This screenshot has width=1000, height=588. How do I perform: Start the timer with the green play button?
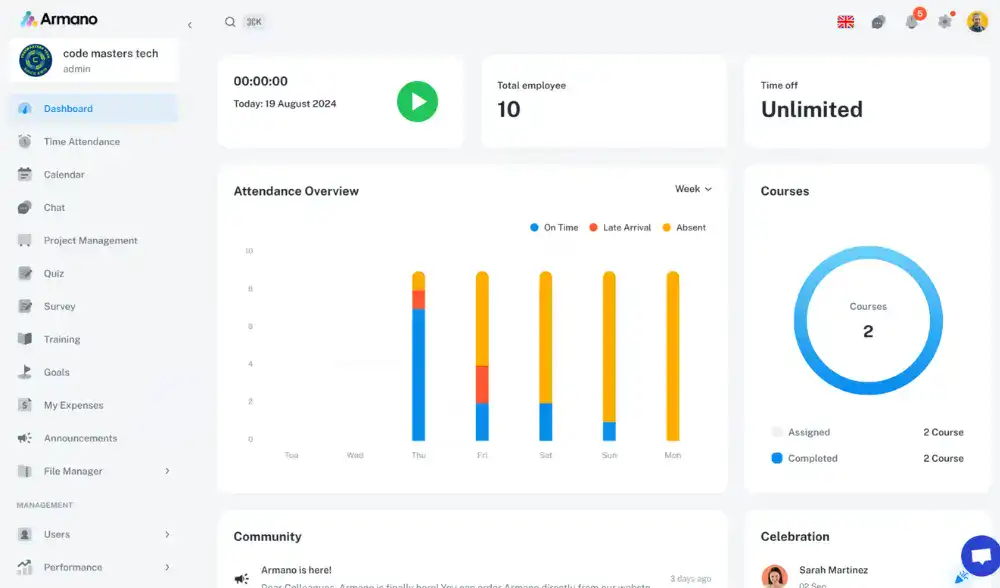(417, 102)
